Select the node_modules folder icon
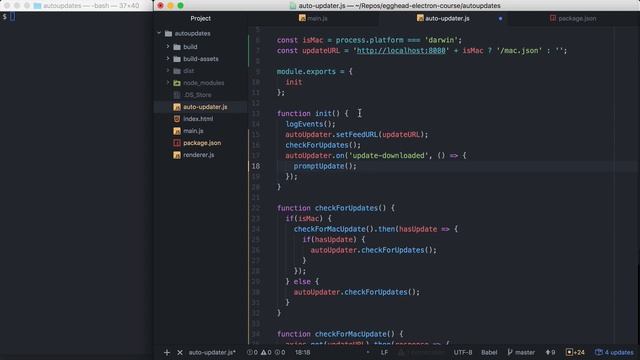Viewport: 640px width, 360px height. 177,83
